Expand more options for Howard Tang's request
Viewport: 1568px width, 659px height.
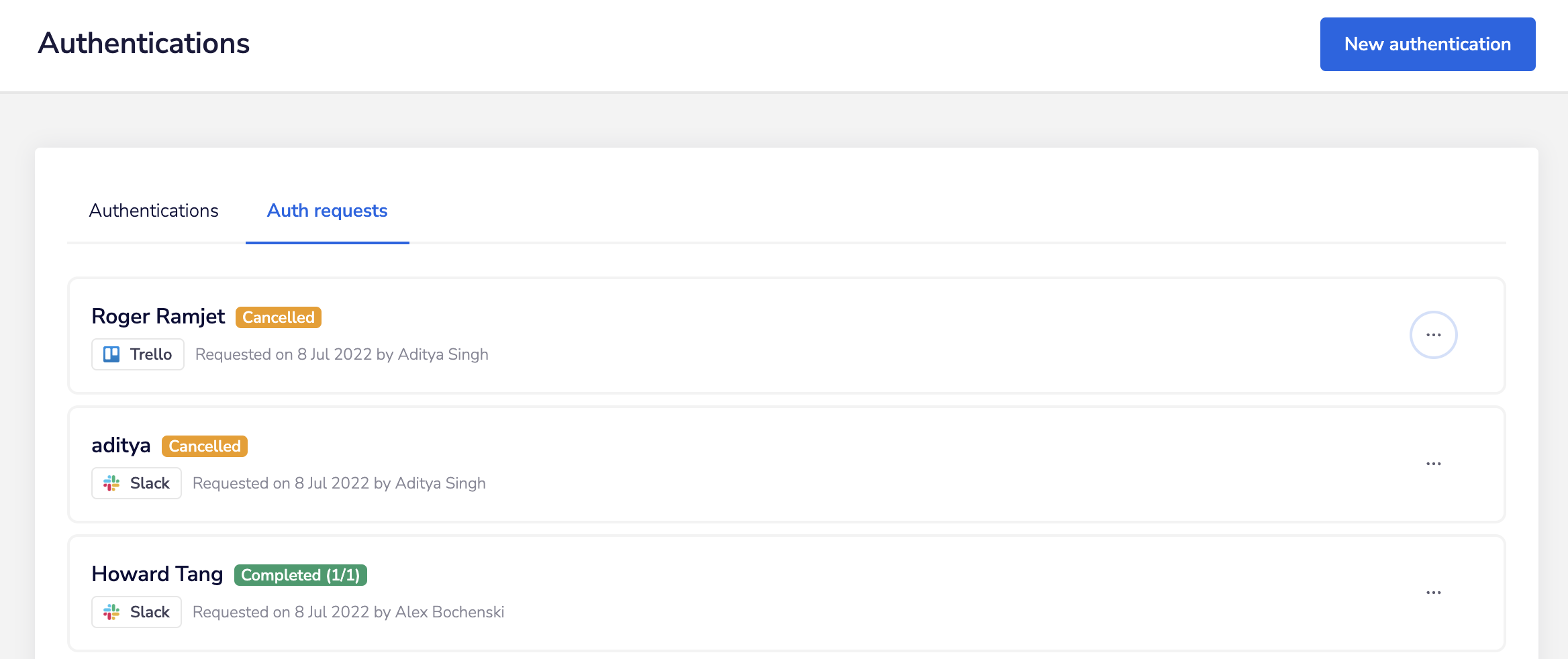pos(1433,593)
